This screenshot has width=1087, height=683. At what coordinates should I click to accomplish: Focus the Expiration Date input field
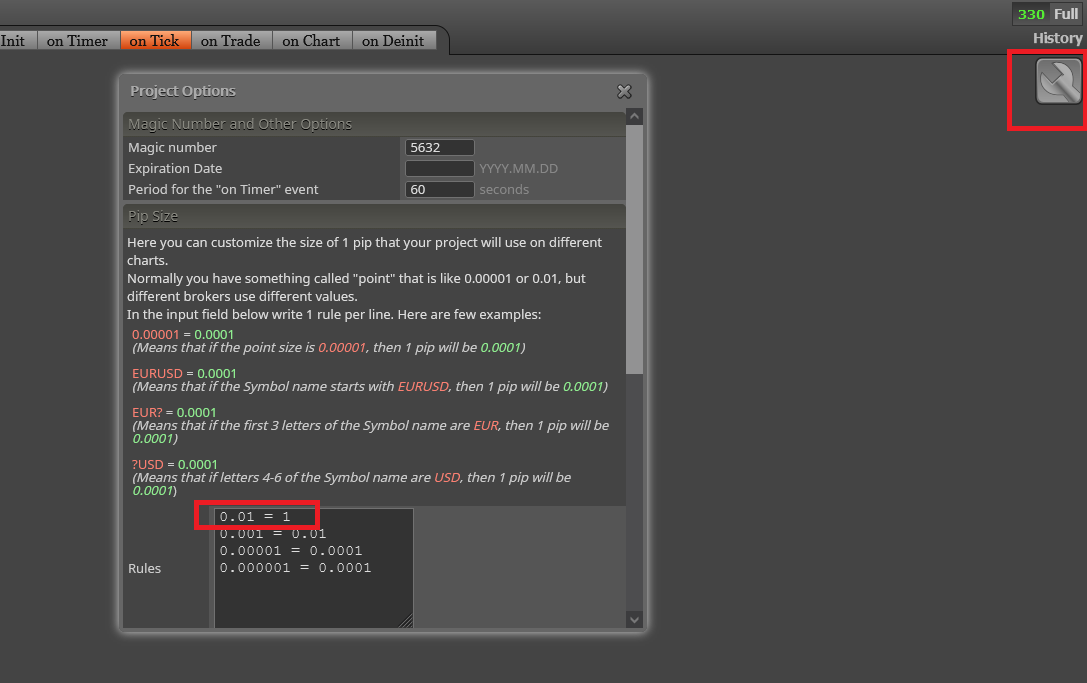[x=440, y=168]
